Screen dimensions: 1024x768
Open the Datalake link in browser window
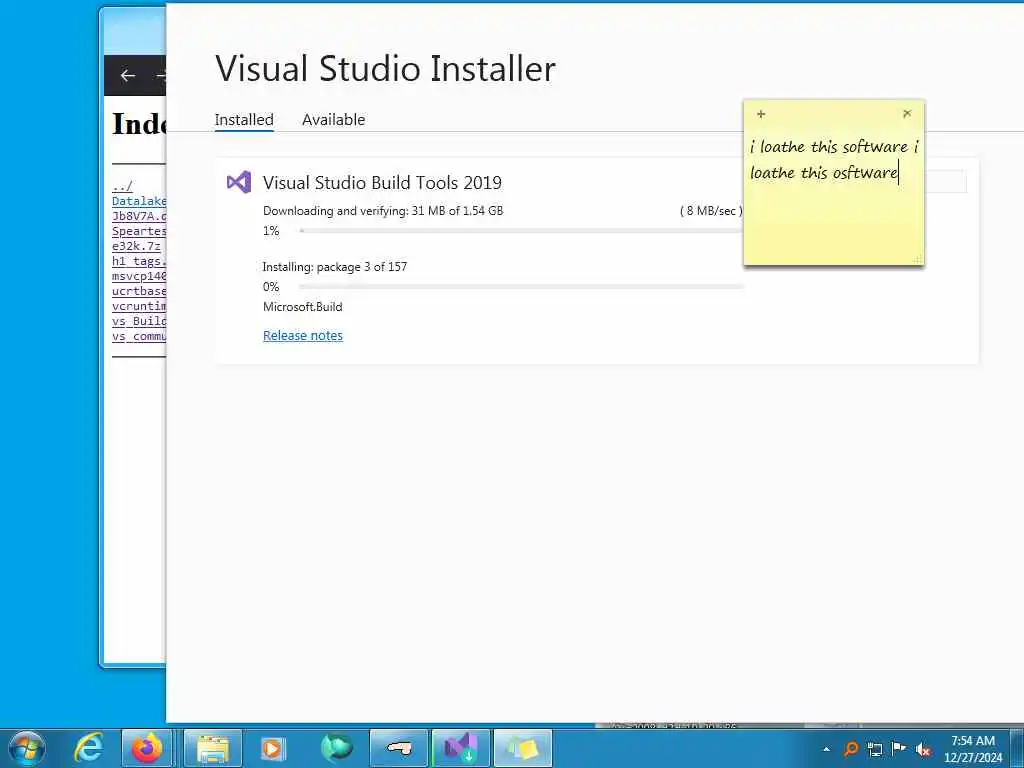click(x=138, y=201)
